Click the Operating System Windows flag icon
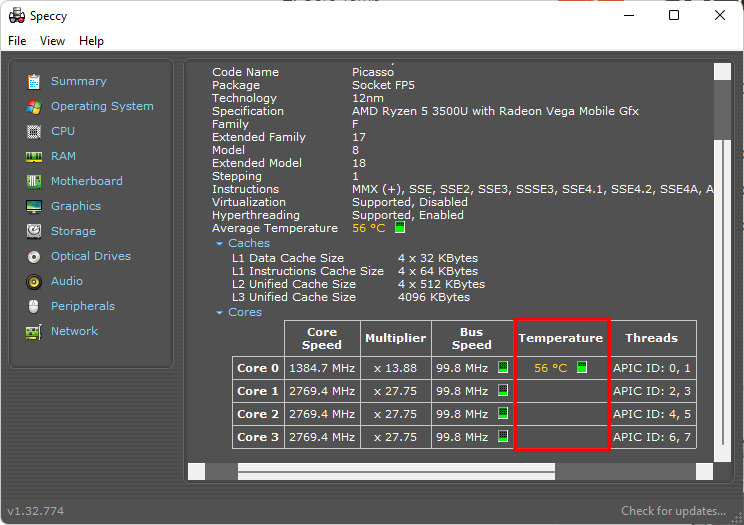Image resolution: width=744 pixels, height=525 pixels. point(34,107)
